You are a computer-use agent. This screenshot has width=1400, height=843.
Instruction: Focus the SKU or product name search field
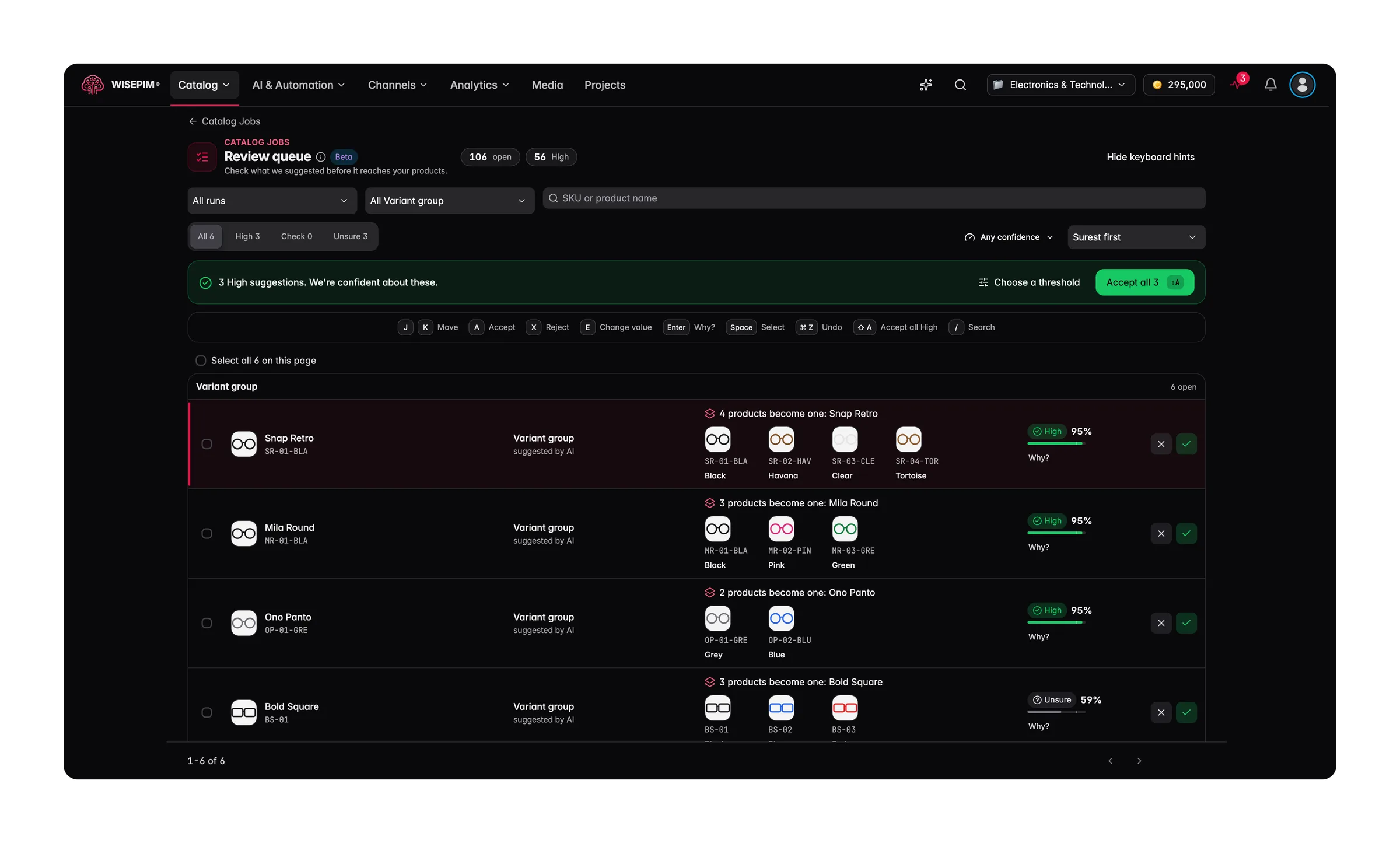pos(874,198)
